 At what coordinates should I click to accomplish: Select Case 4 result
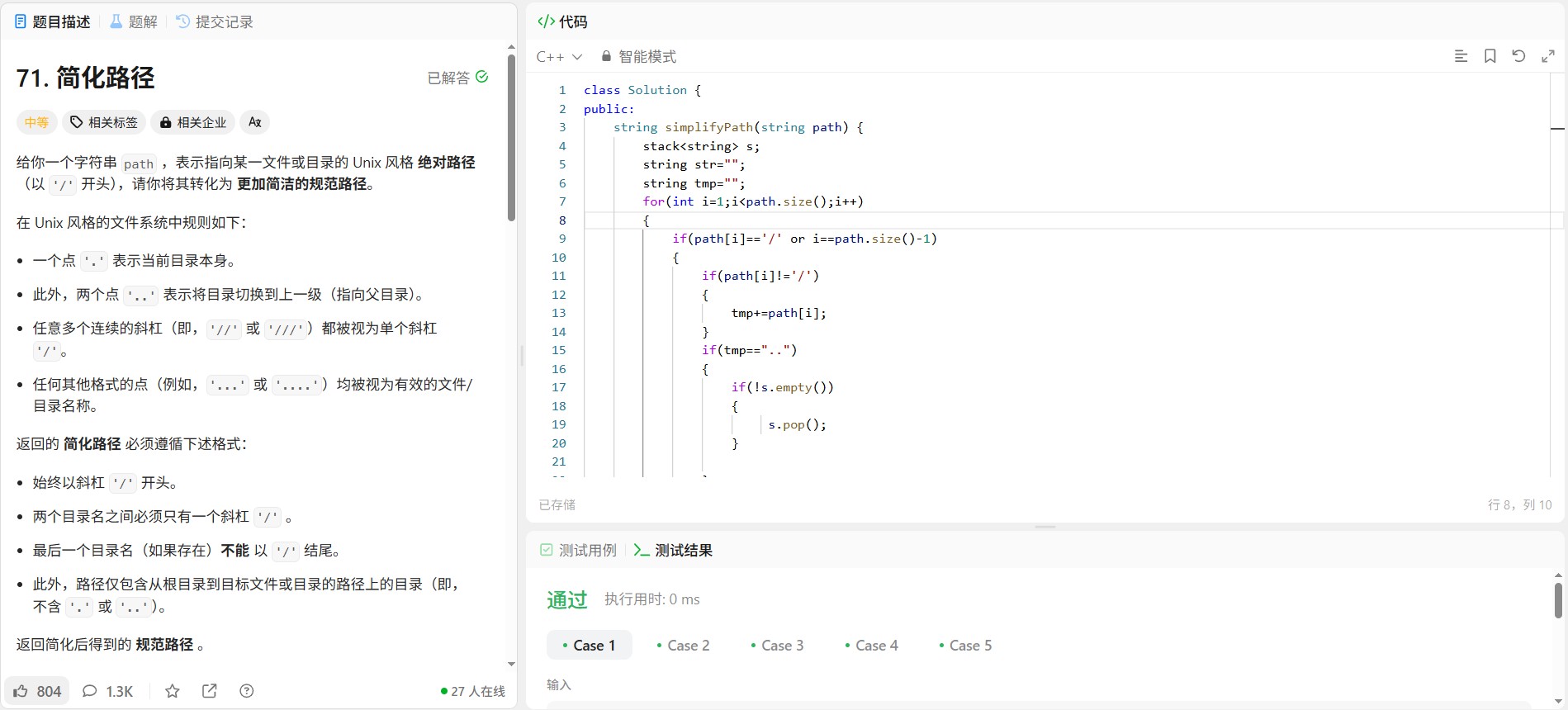tap(871, 645)
